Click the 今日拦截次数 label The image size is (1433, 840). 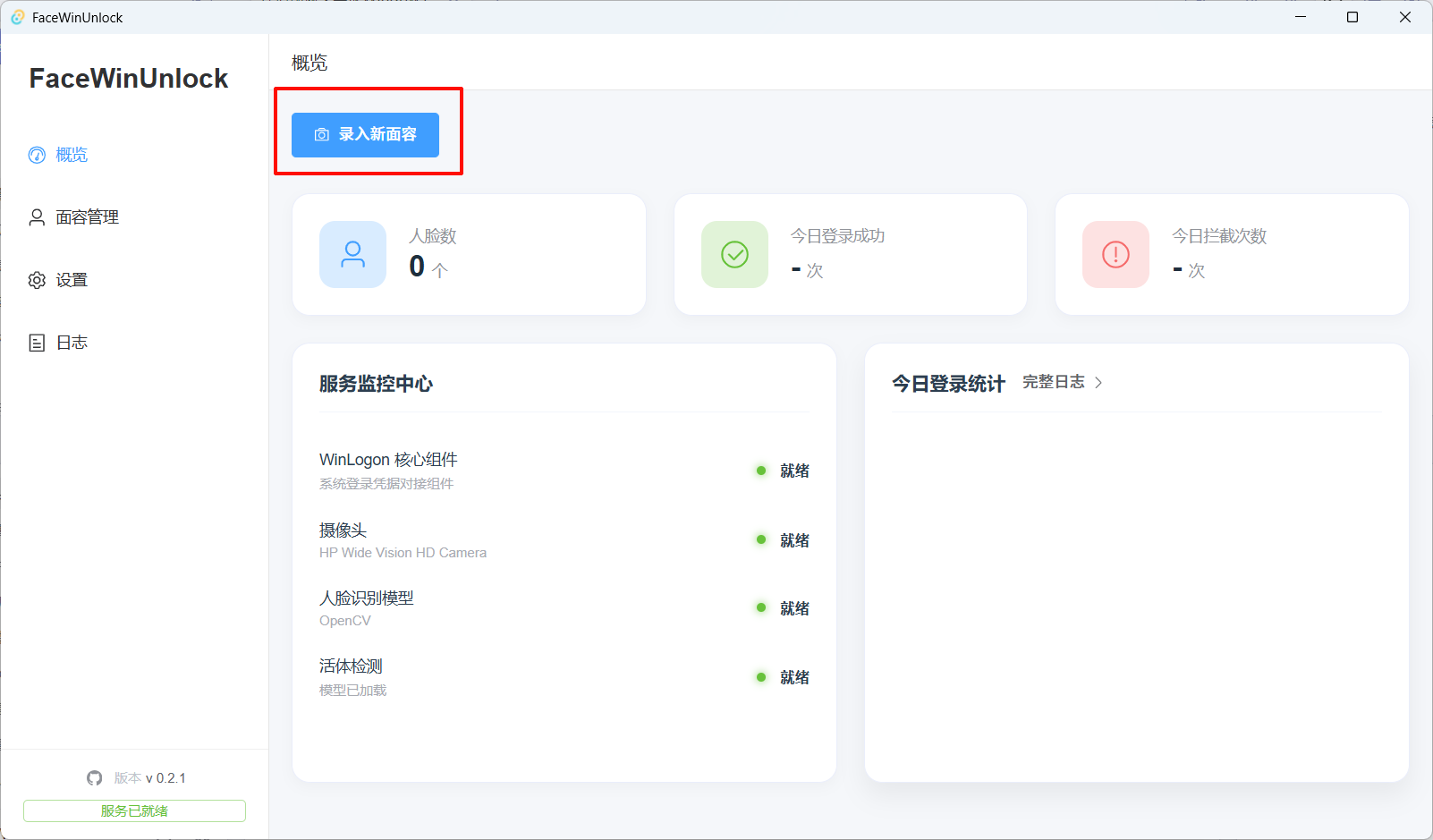1219,236
